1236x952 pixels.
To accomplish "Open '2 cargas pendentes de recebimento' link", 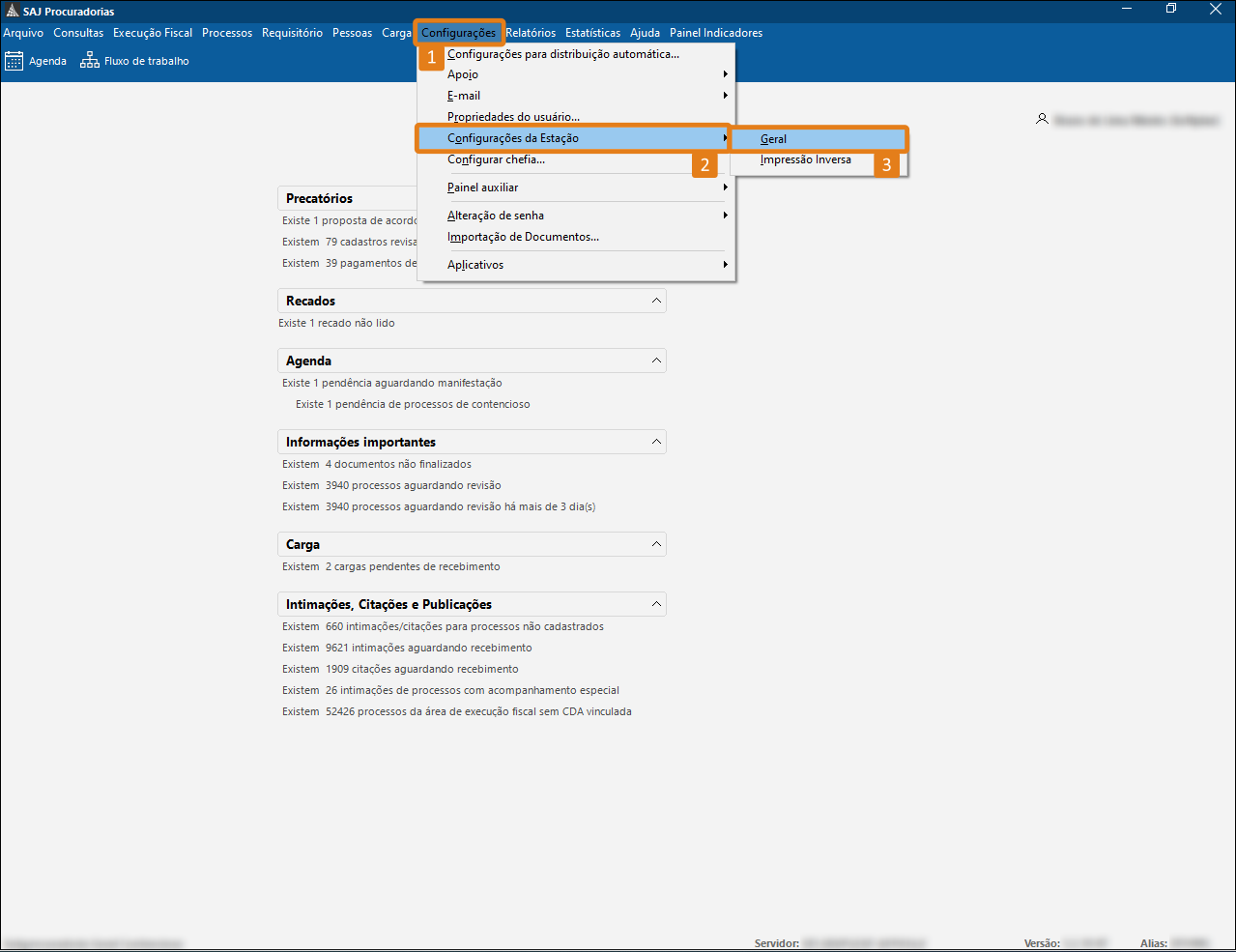I will (x=413, y=566).
